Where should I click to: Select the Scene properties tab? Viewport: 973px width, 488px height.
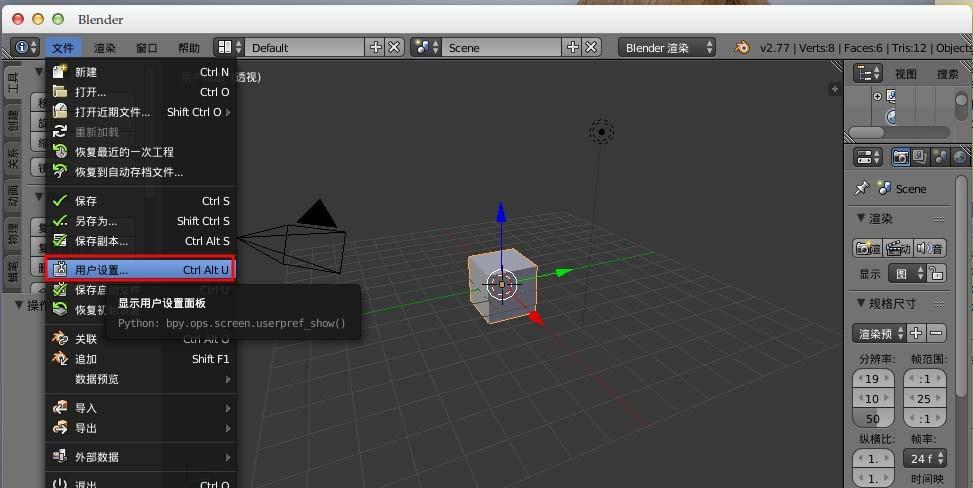pyautogui.click(x=940, y=157)
